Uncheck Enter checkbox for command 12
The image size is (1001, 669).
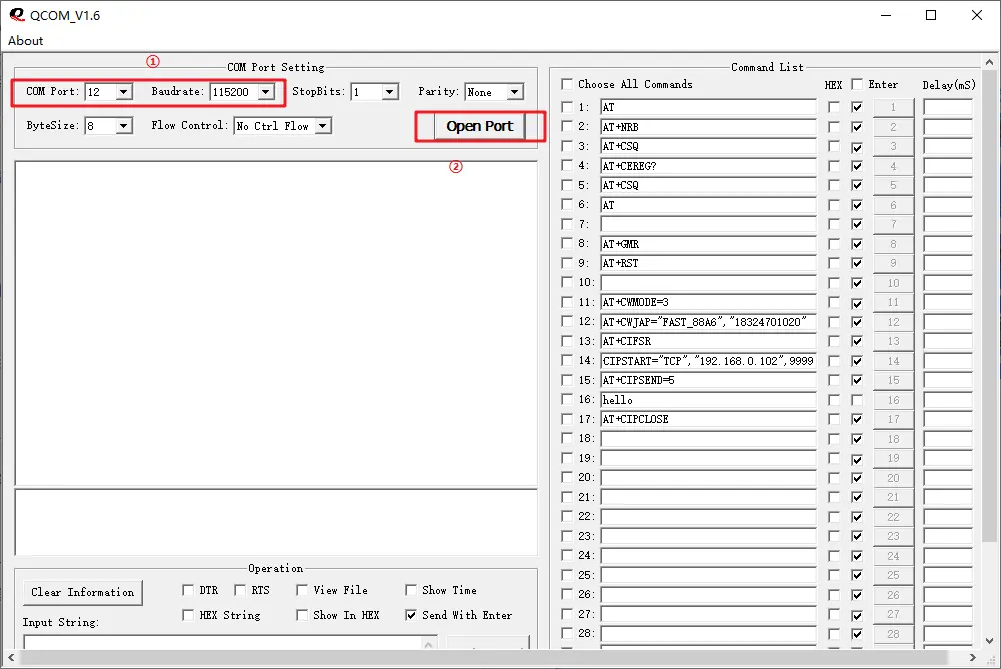(x=857, y=322)
